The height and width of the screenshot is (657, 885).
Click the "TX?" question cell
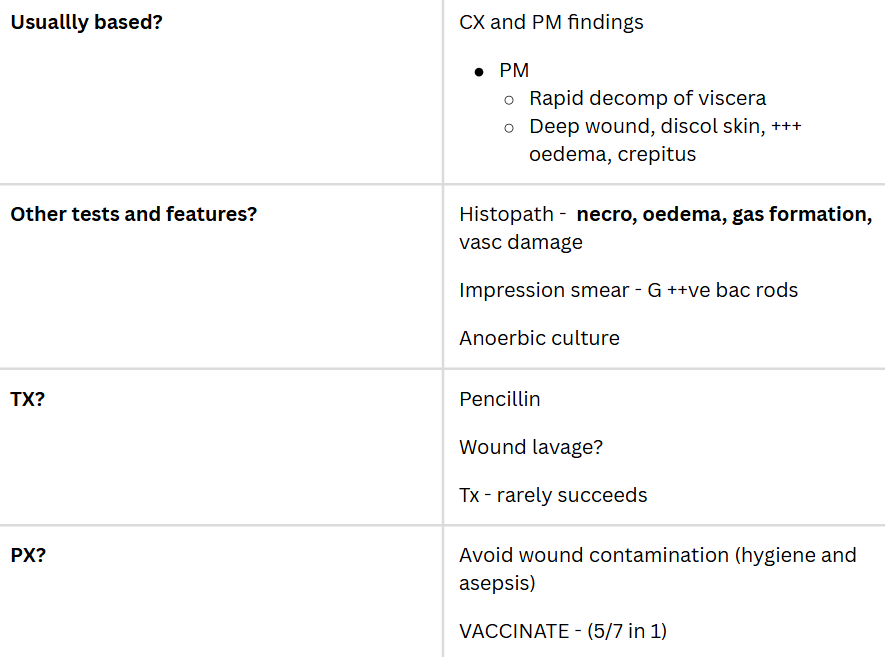tap(29, 399)
